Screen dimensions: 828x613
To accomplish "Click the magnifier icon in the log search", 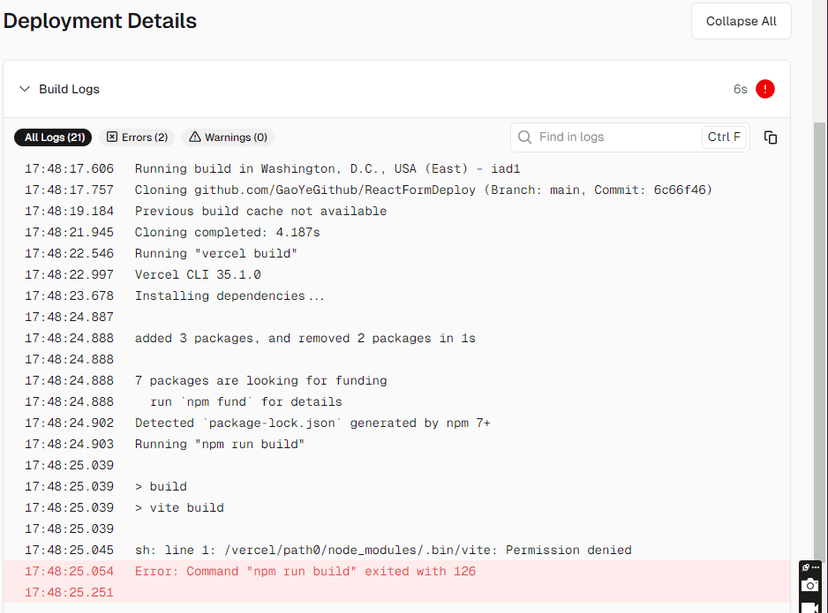I will pos(525,137).
